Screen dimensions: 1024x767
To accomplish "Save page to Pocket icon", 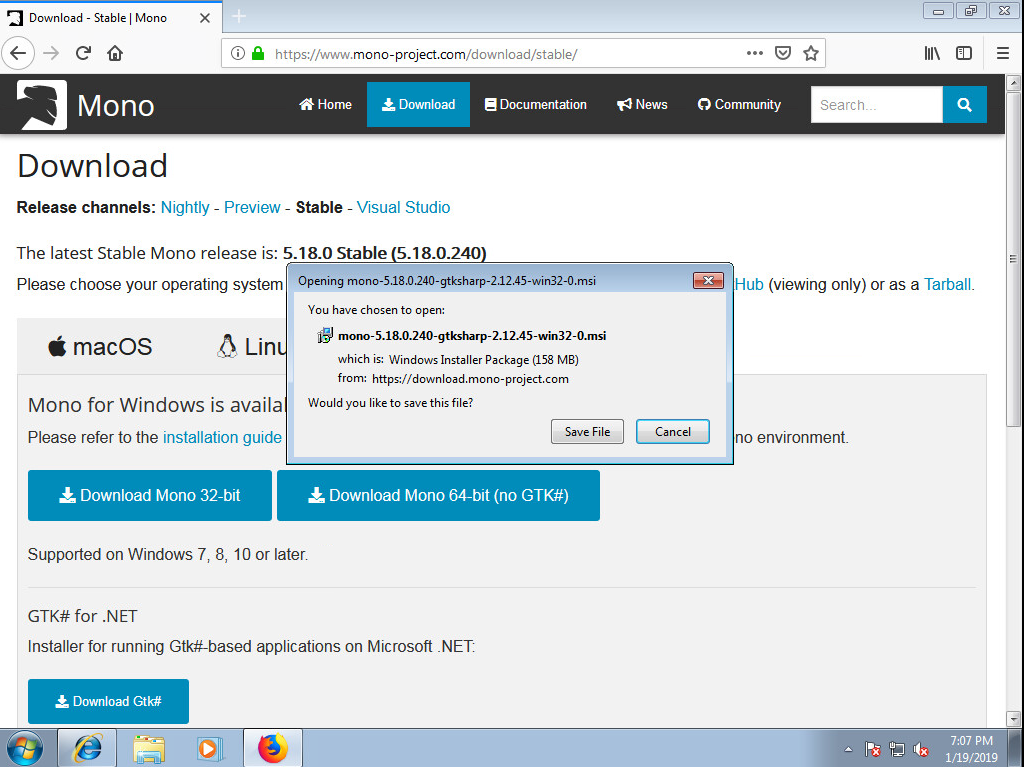I will [x=782, y=54].
